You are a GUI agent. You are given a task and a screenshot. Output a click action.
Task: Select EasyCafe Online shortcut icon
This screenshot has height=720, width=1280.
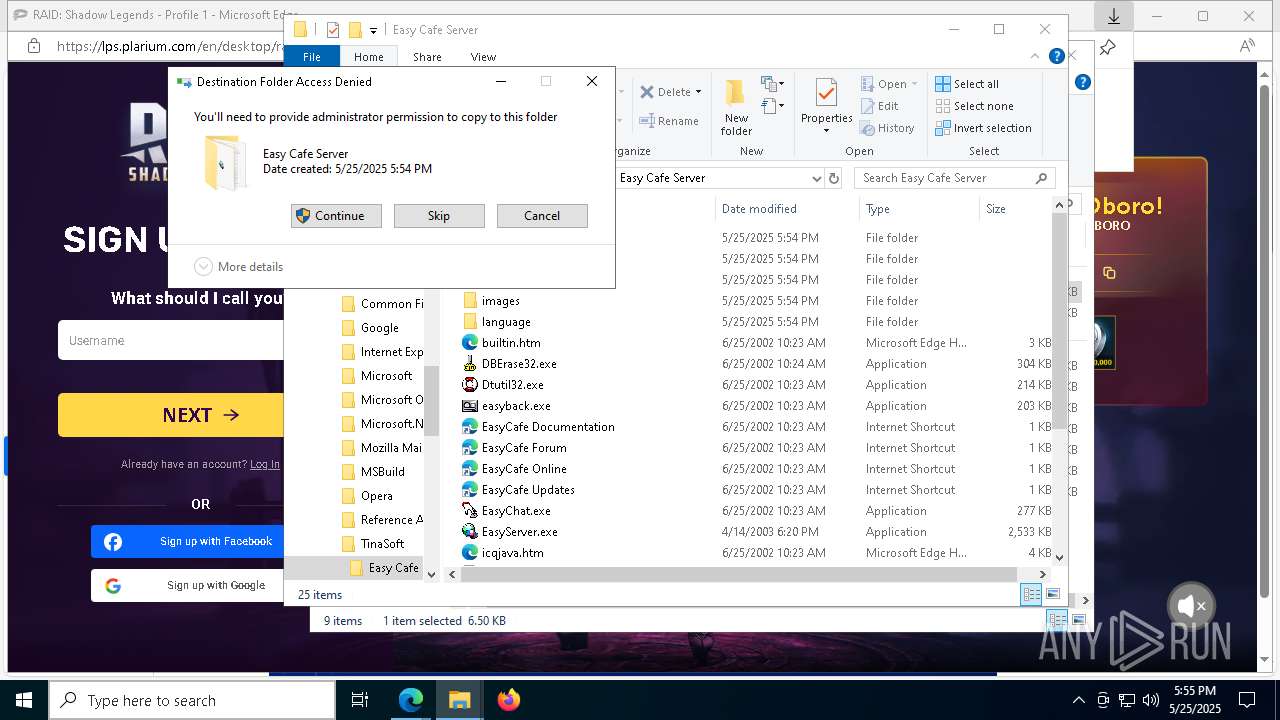(470, 469)
